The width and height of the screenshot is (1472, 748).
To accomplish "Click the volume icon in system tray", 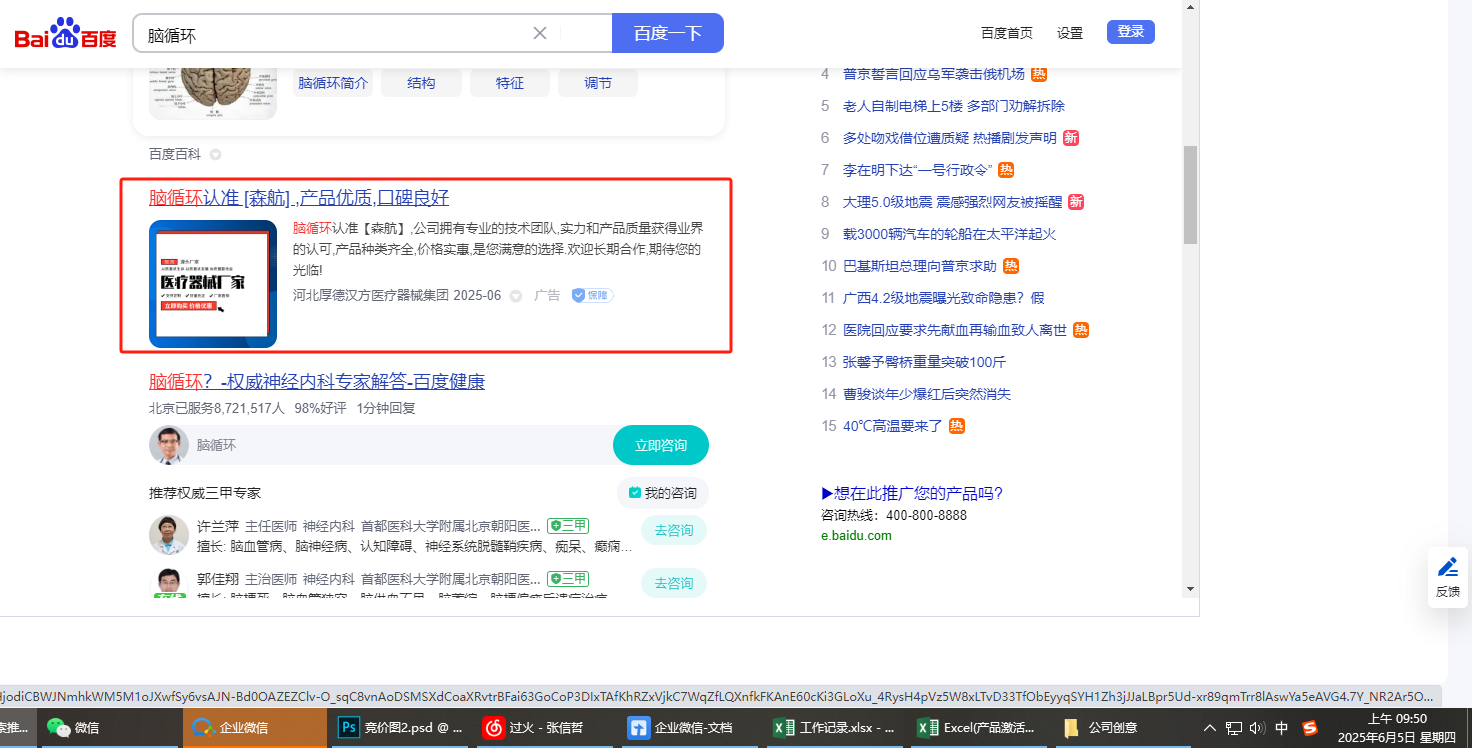I will (1257, 728).
